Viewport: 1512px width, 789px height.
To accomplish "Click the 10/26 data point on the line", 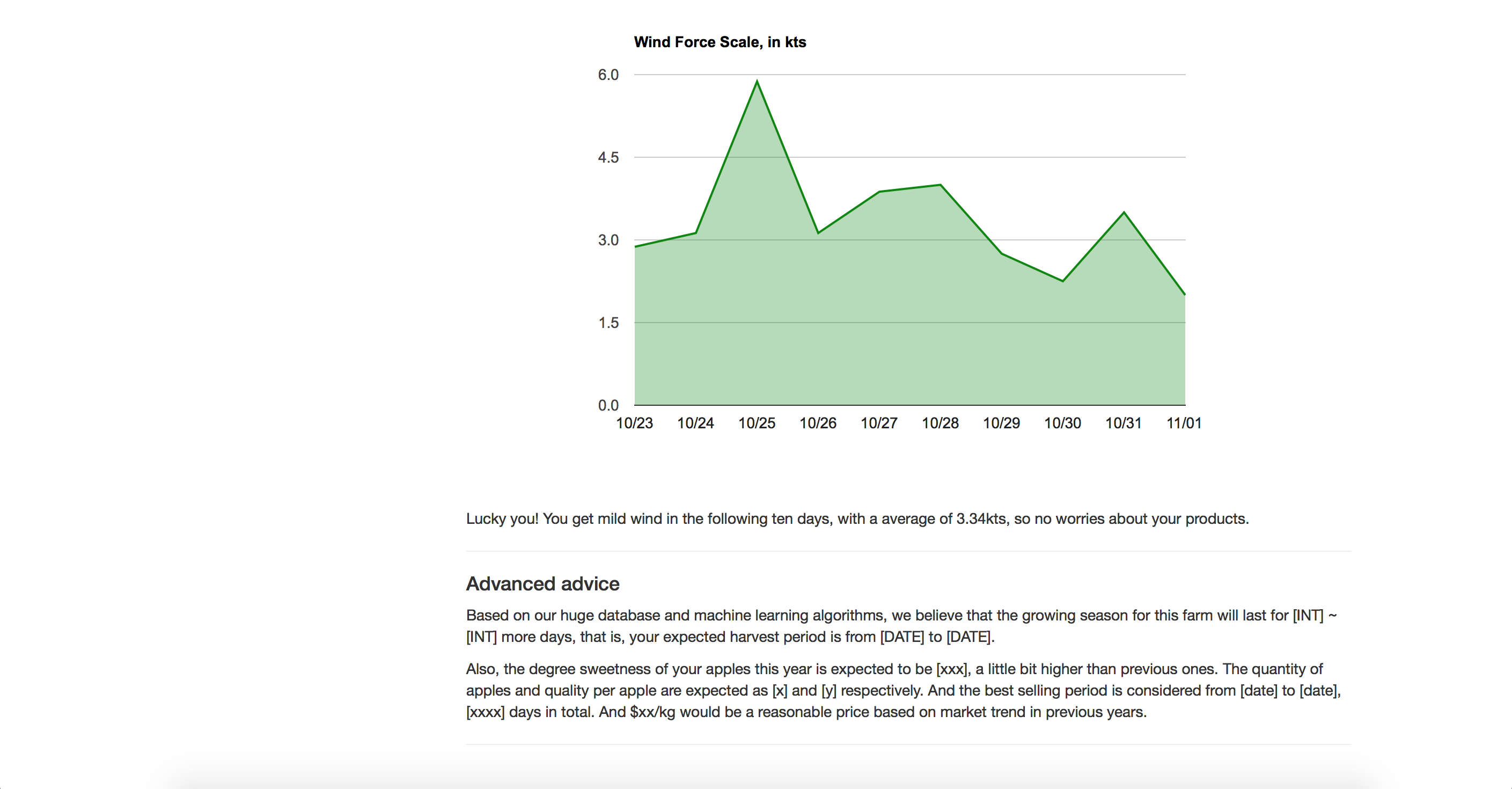I will pyautogui.click(x=818, y=233).
